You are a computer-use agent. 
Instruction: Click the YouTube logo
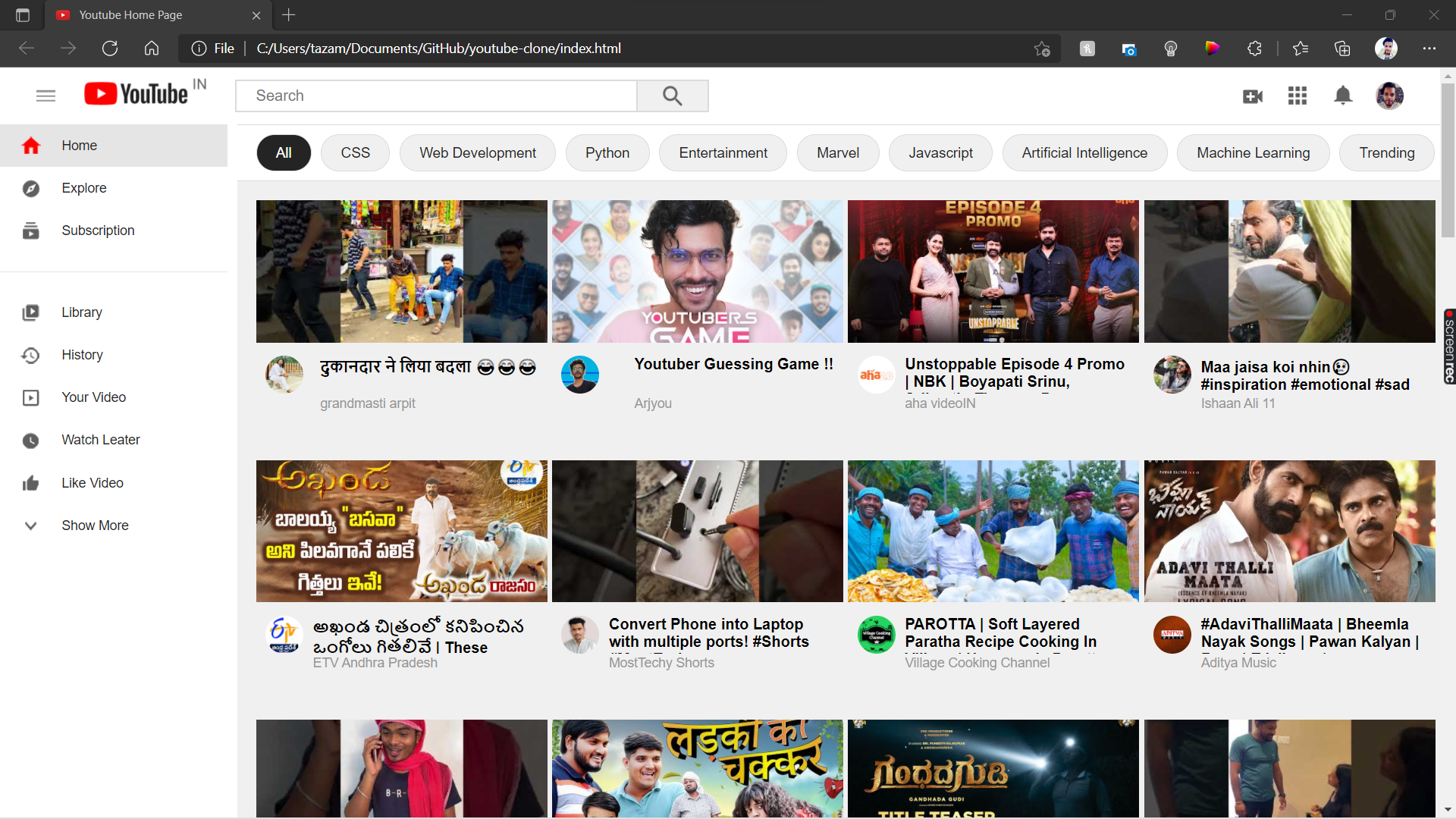coord(137,93)
